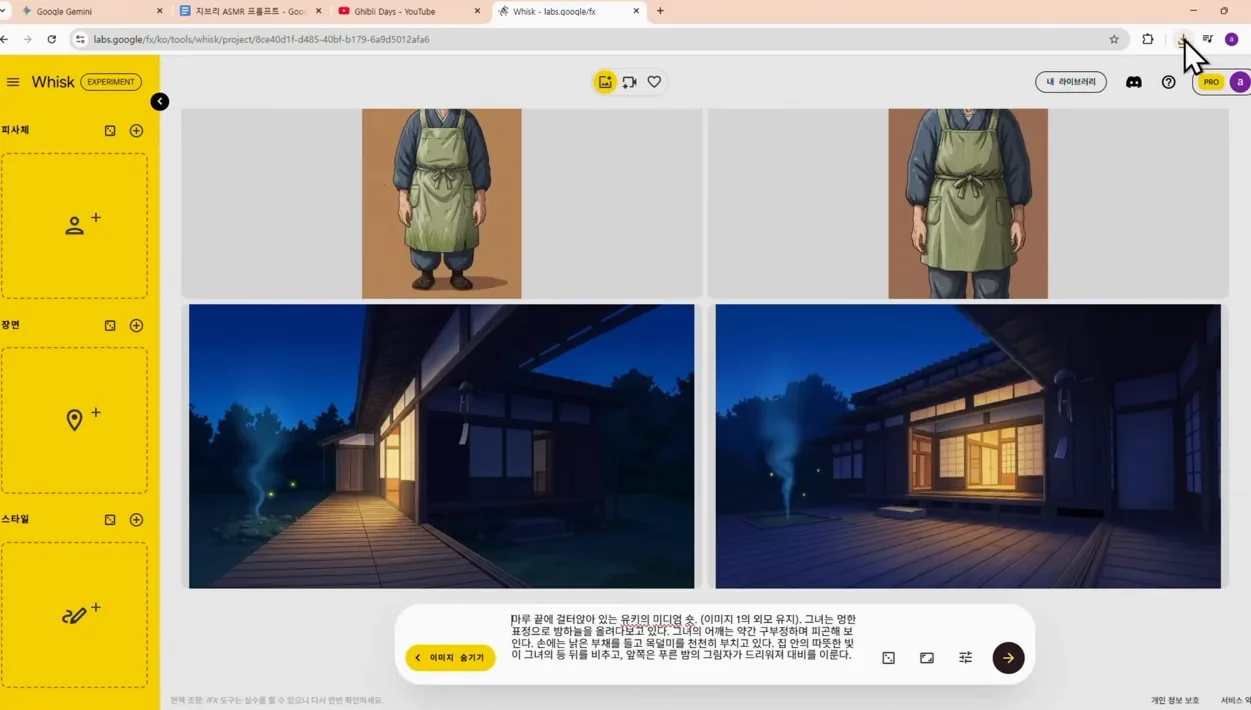Viewport: 1251px width, 710px height.
Task: Add a new 장면 scene via plus icon
Action: point(137,325)
